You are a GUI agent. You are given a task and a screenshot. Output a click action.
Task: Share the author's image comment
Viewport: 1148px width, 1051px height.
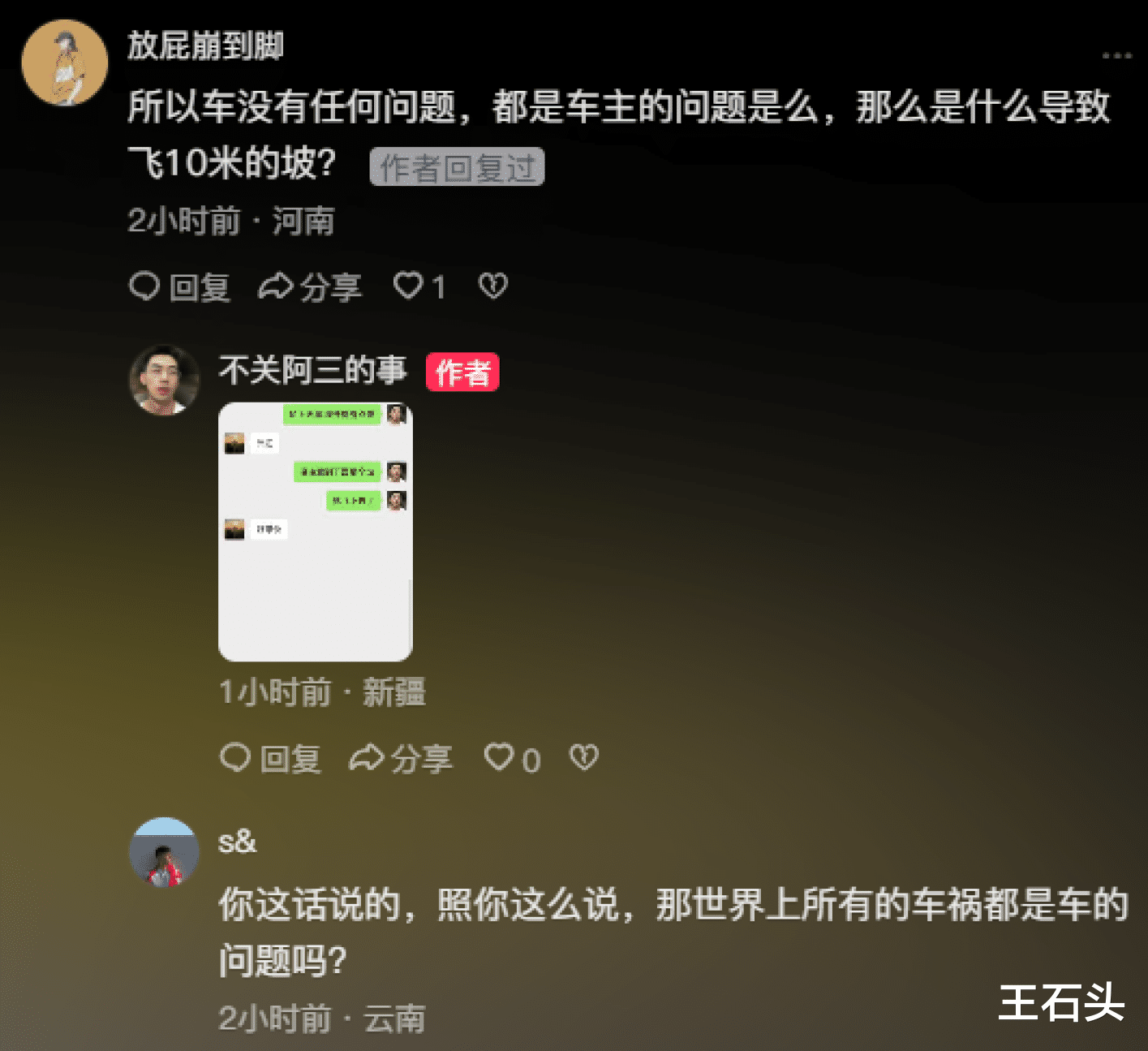click(x=366, y=758)
